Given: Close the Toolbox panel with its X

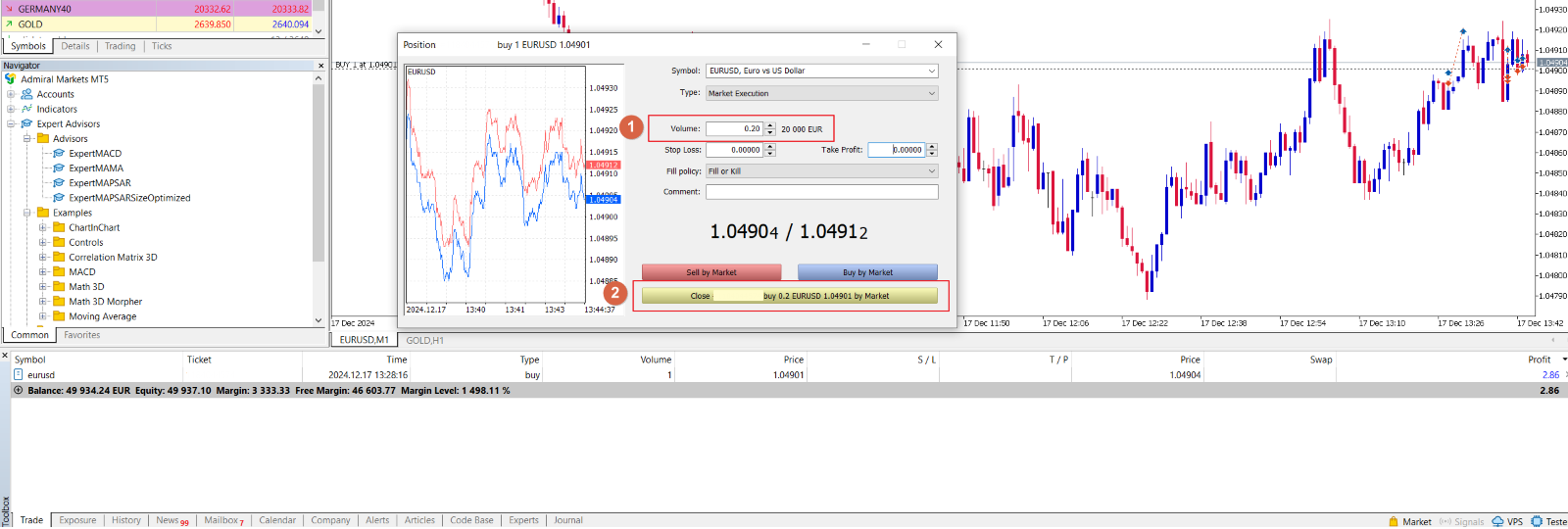Looking at the screenshot, I should click(5, 355).
